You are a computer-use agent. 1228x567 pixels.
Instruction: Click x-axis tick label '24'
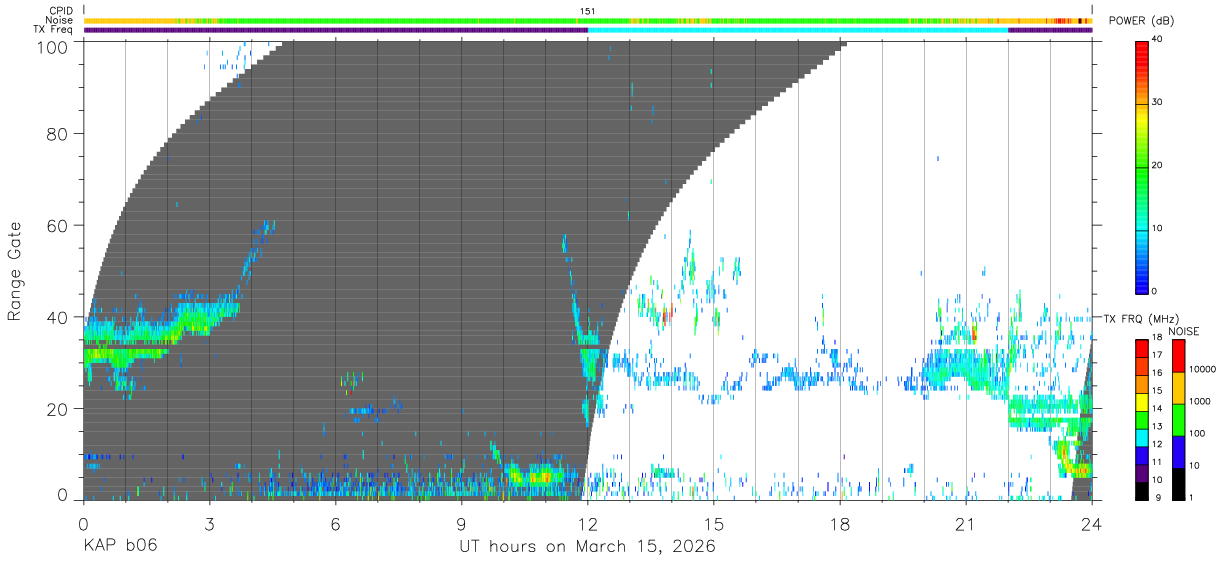click(1092, 523)
